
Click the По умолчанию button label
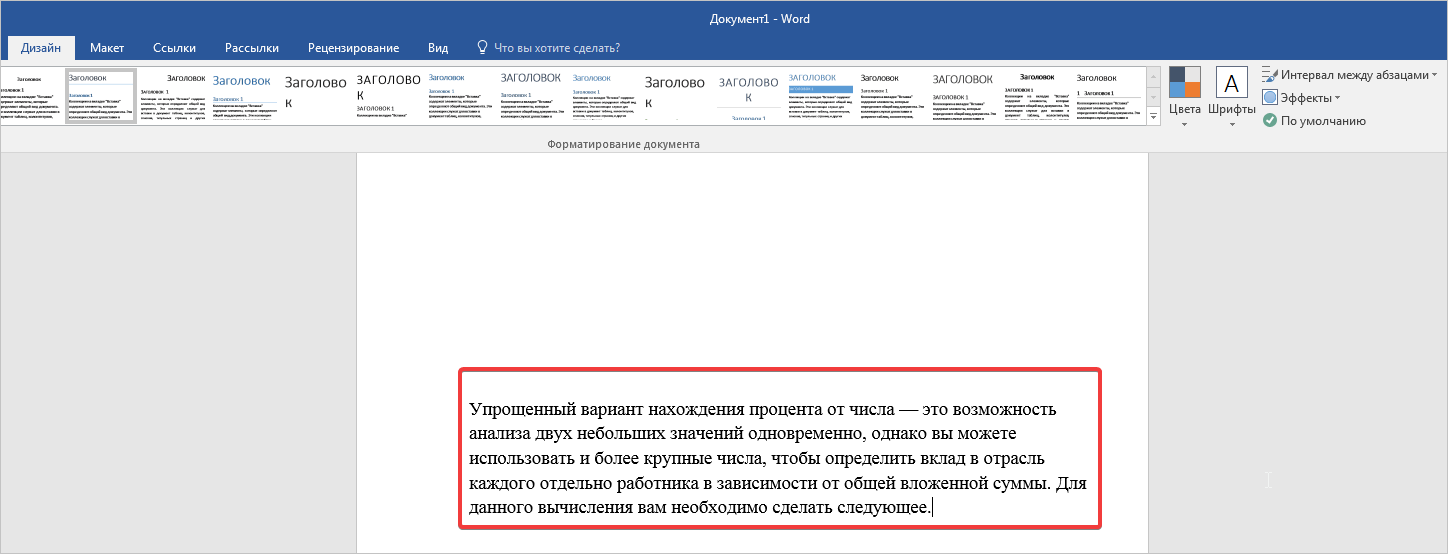click(x=1323, y=121)
